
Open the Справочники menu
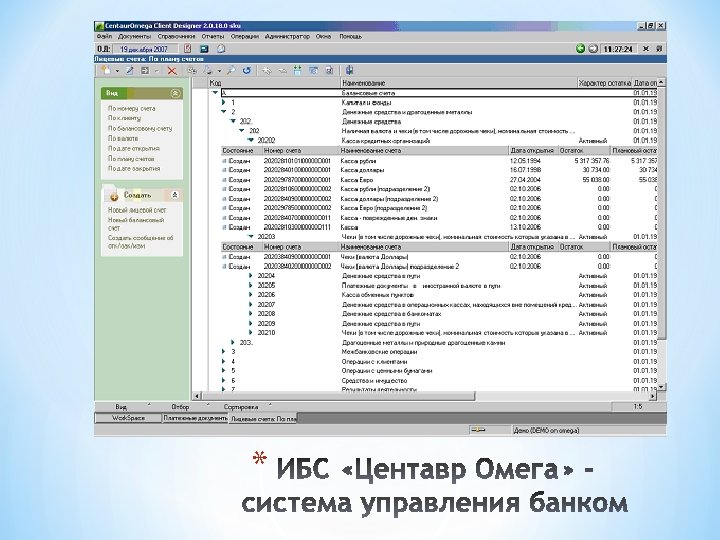176,36
